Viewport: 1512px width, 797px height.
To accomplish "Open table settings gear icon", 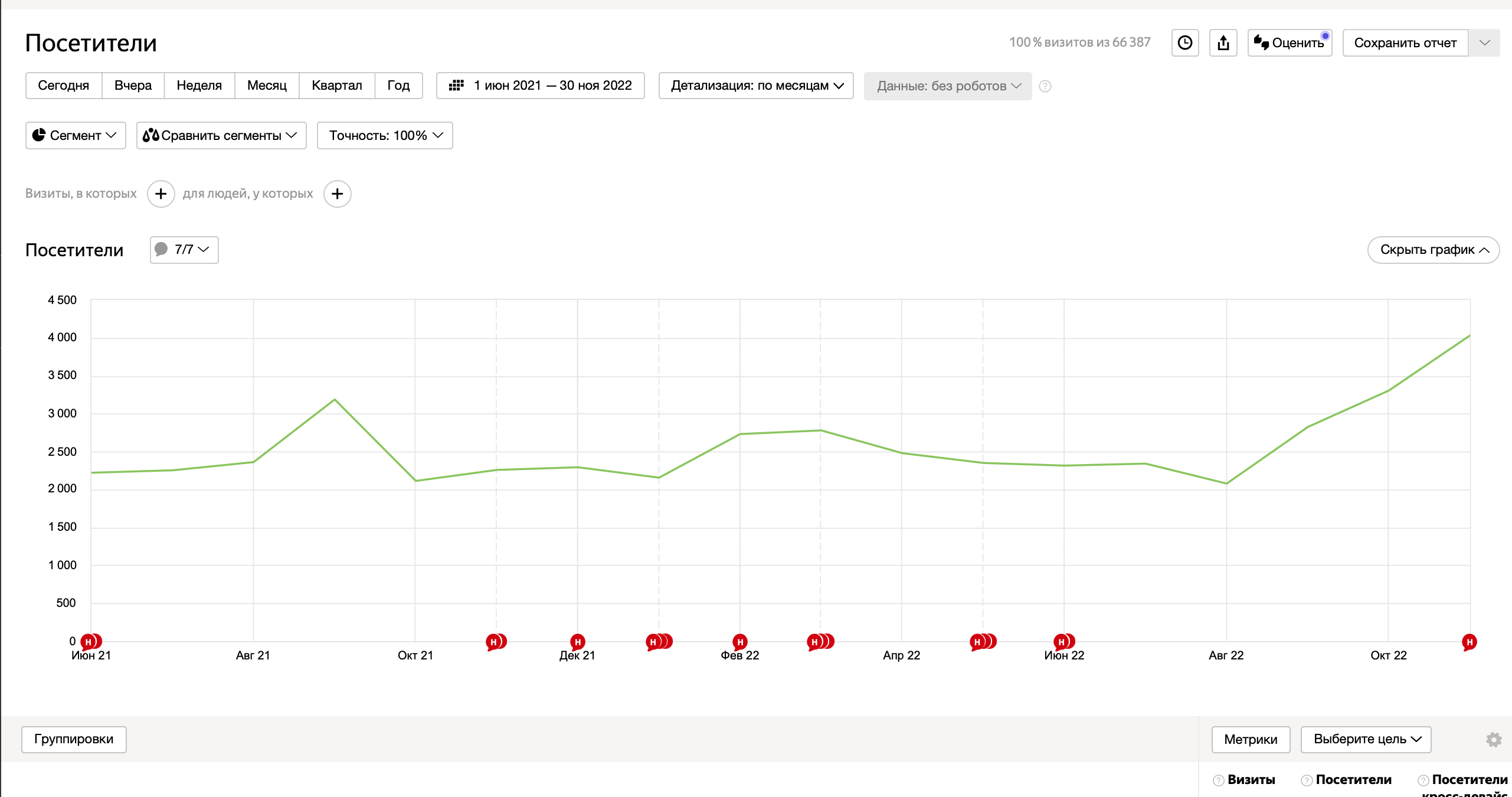I will (x=1494, y=739).
